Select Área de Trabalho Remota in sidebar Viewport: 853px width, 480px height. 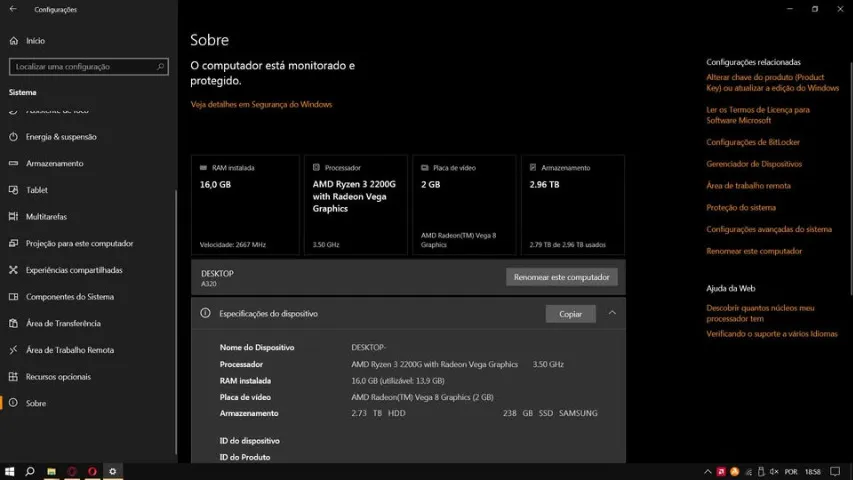click(x=70, y=350)
